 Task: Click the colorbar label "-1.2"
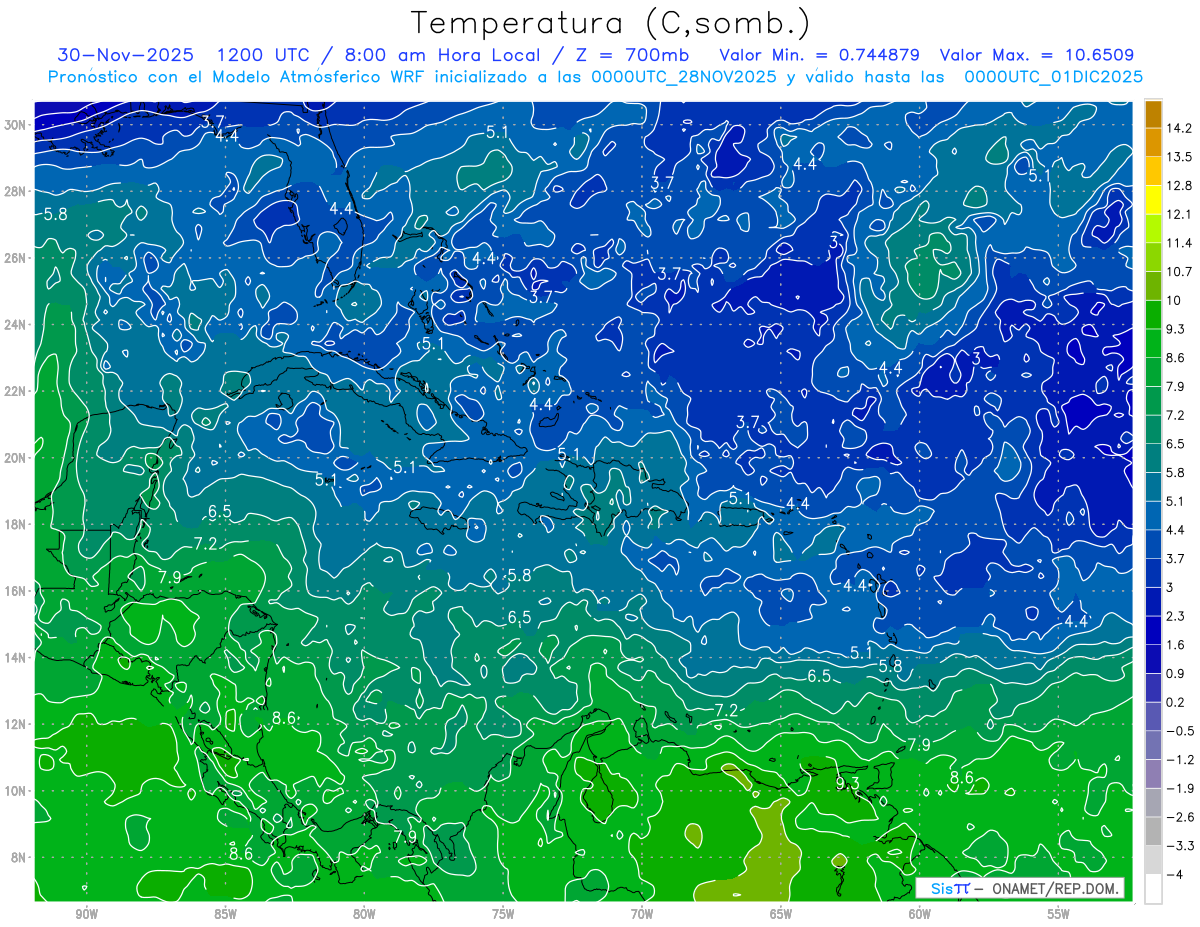point(1179,760)
